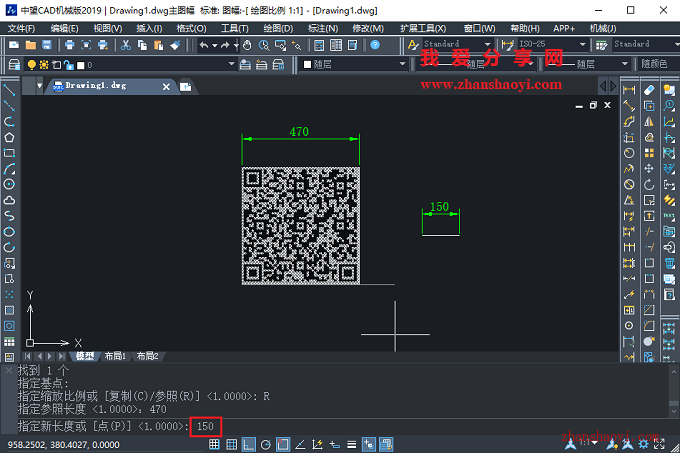Click the Save icon in toolbar
This screenshot has height=453, width=680.
(x=47, y=45)
